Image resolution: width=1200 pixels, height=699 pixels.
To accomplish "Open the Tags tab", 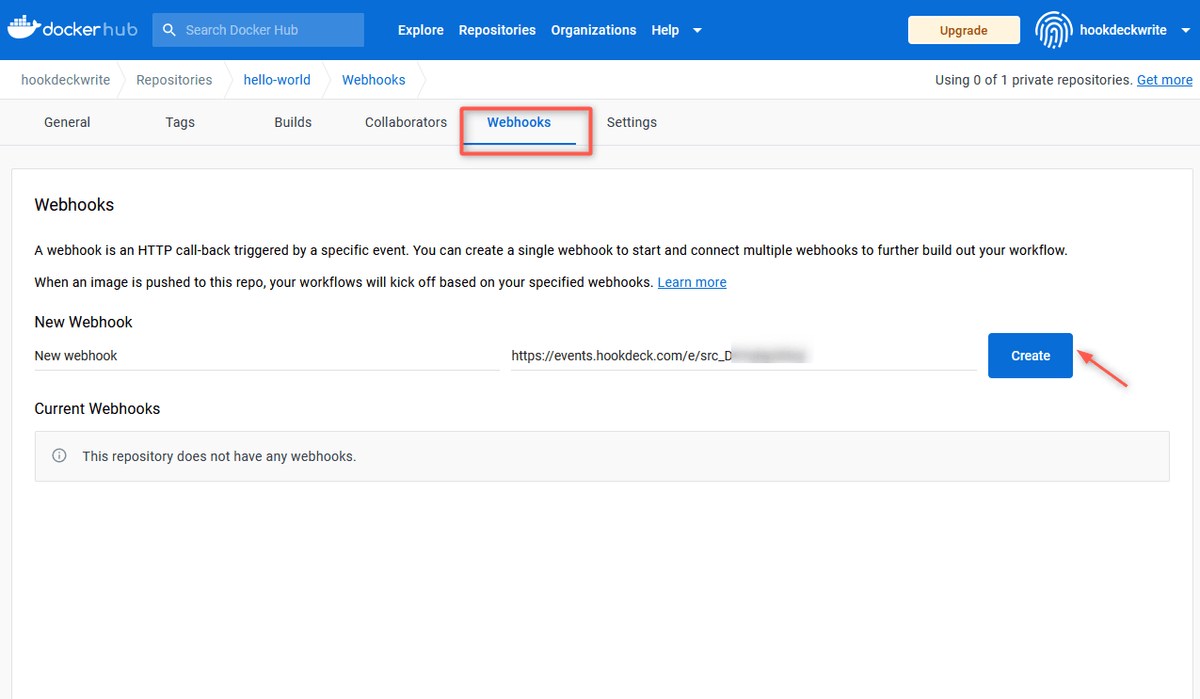I will click(180, 122).
